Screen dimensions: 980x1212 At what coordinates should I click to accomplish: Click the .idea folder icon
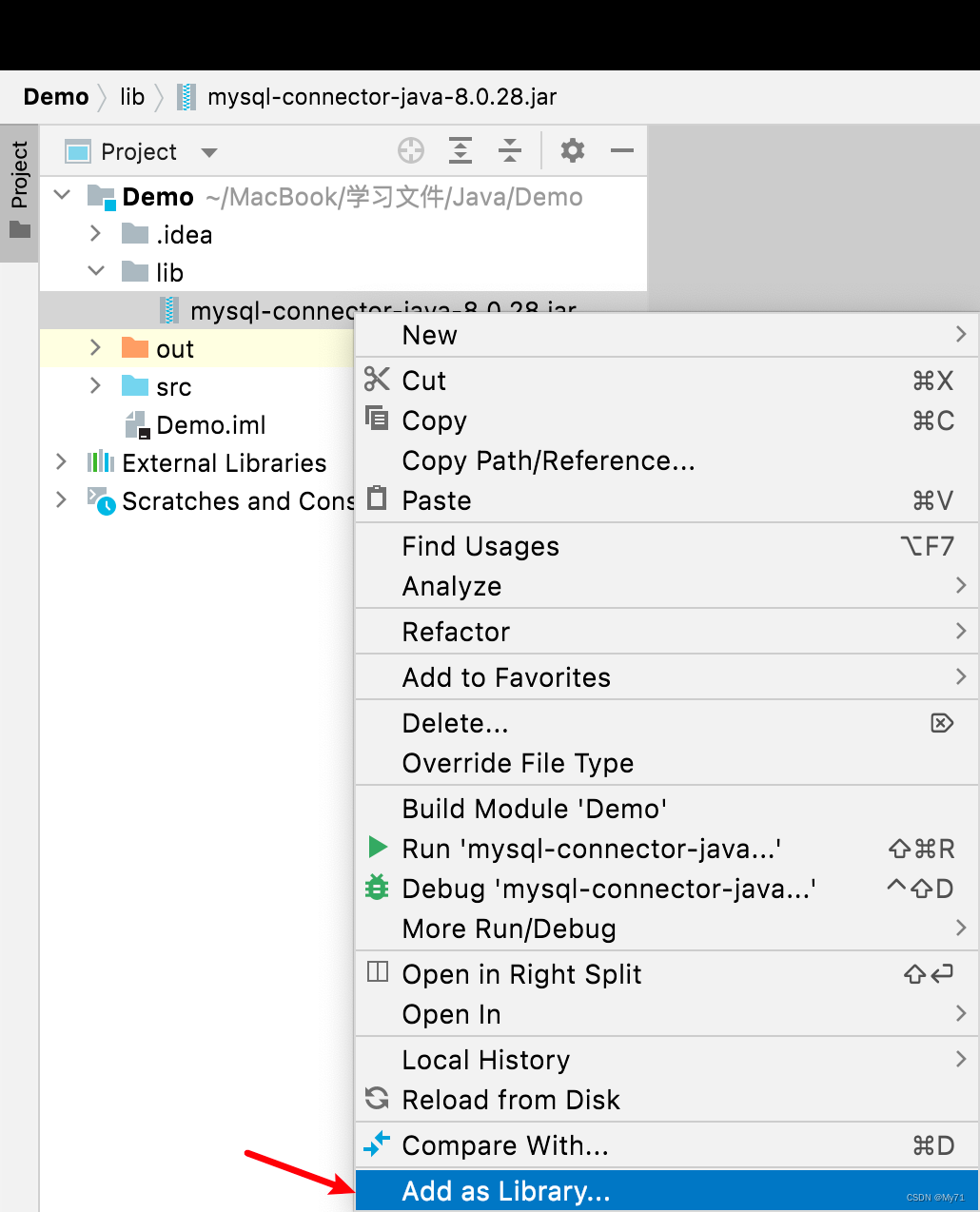click(x=135, y=234)
